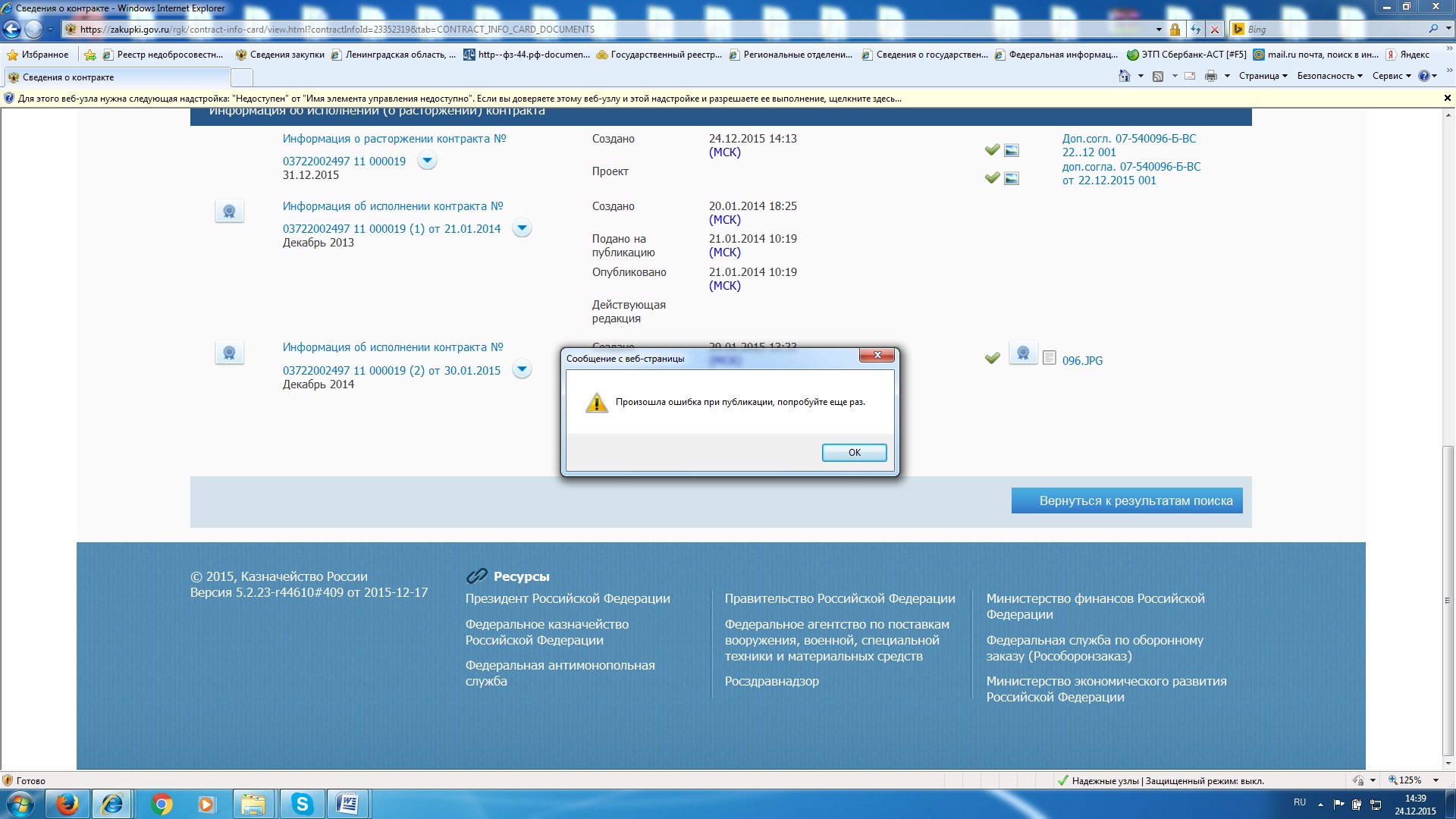Open the Print options dropdown arrow
The image size is (1456, 819).
coord(1227,76)
